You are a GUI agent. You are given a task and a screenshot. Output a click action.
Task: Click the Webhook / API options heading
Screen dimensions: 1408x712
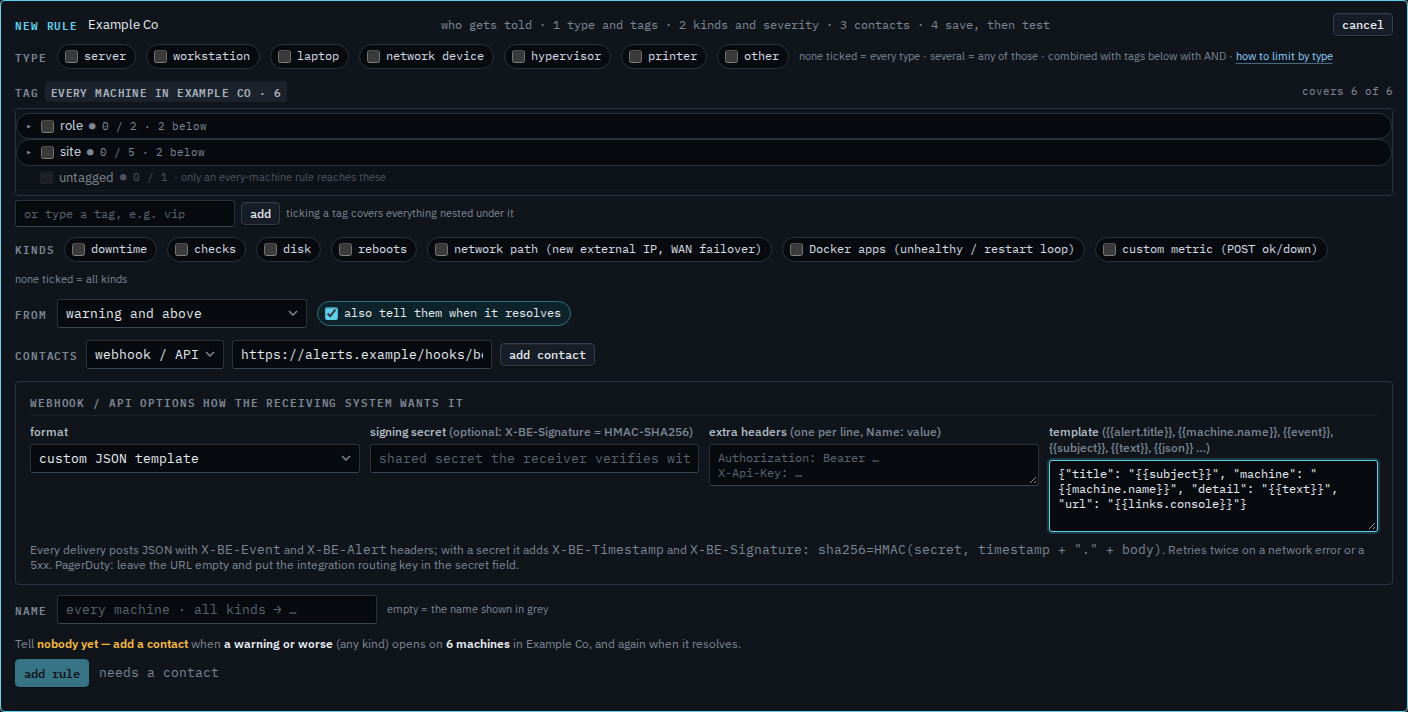pos(246,403)
